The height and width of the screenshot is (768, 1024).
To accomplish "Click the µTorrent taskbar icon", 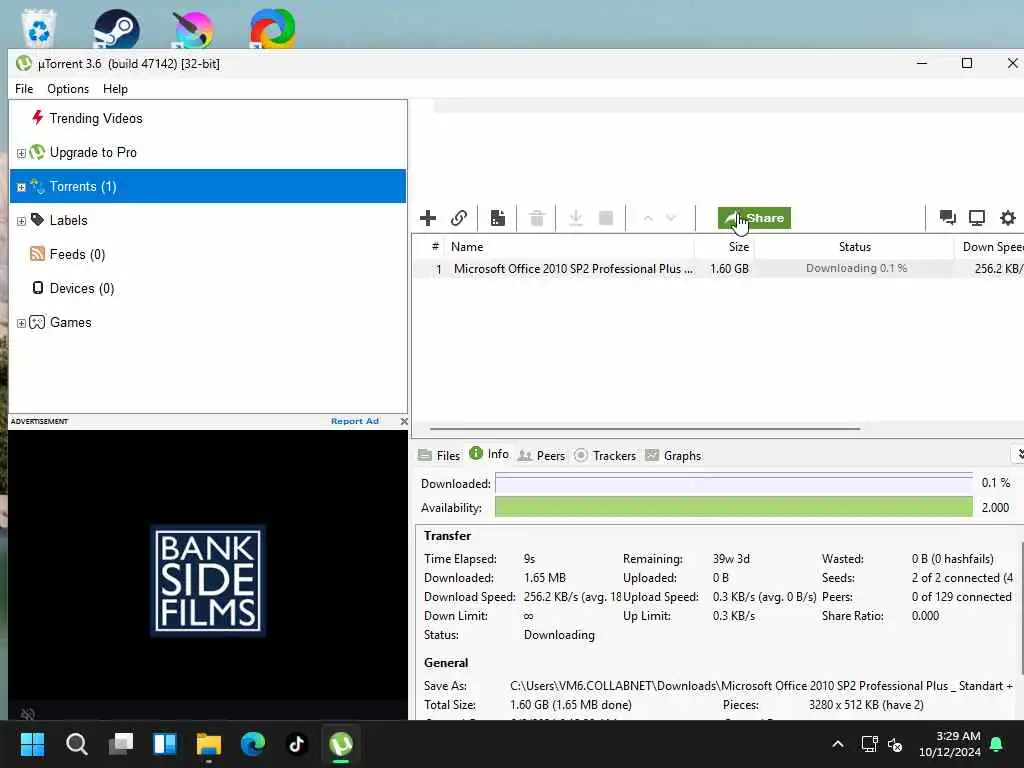I will pos(341,743).
